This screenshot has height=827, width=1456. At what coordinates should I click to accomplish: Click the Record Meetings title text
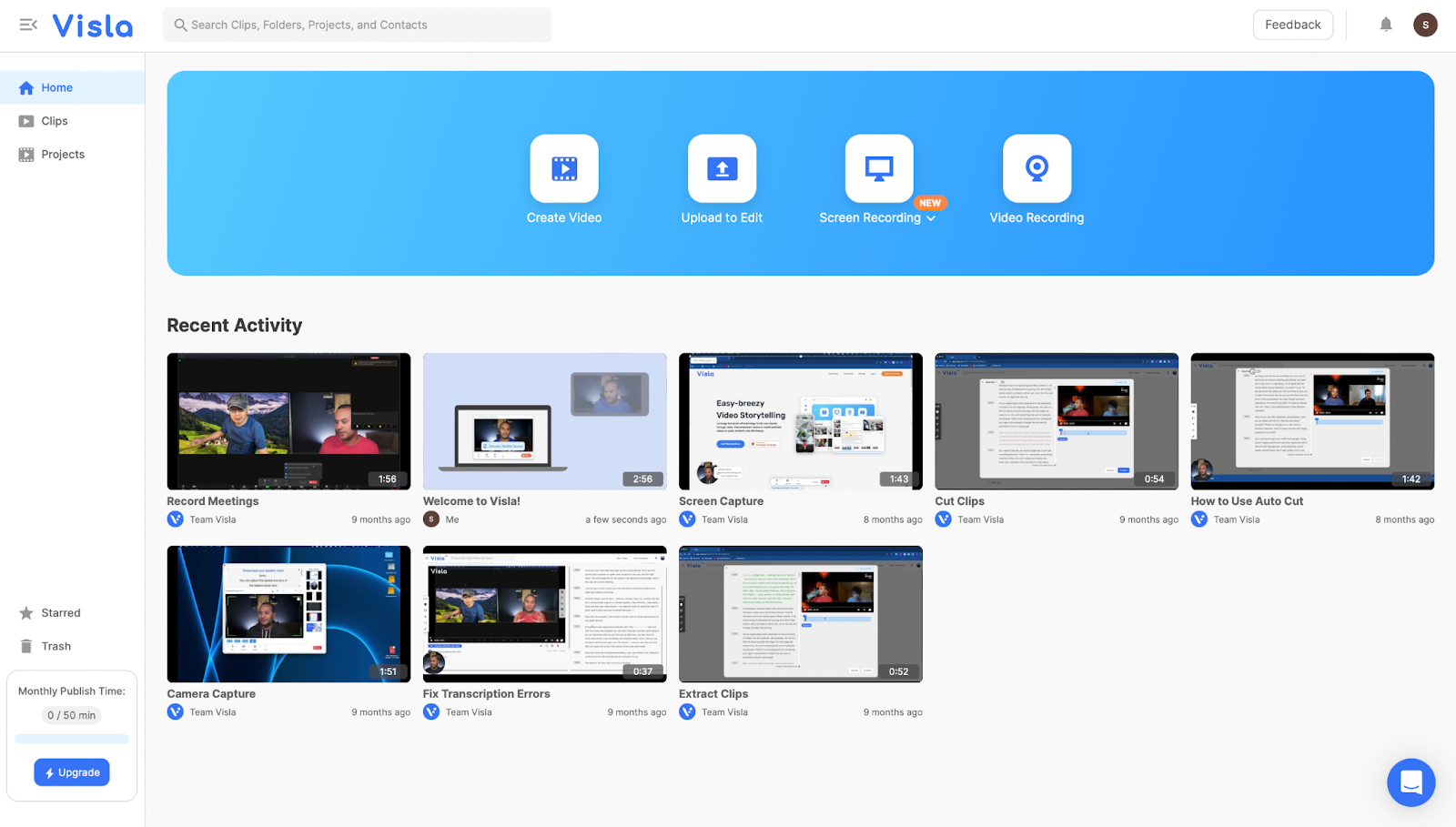[x=213, y=501]
